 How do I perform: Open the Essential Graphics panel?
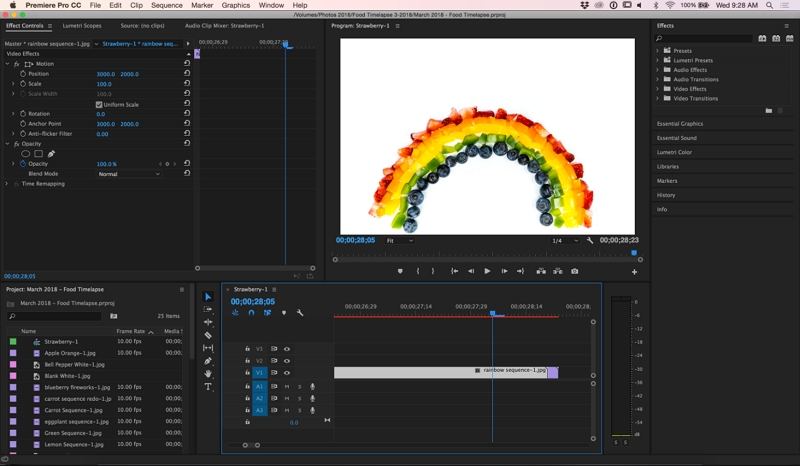(x=680, y=124)
